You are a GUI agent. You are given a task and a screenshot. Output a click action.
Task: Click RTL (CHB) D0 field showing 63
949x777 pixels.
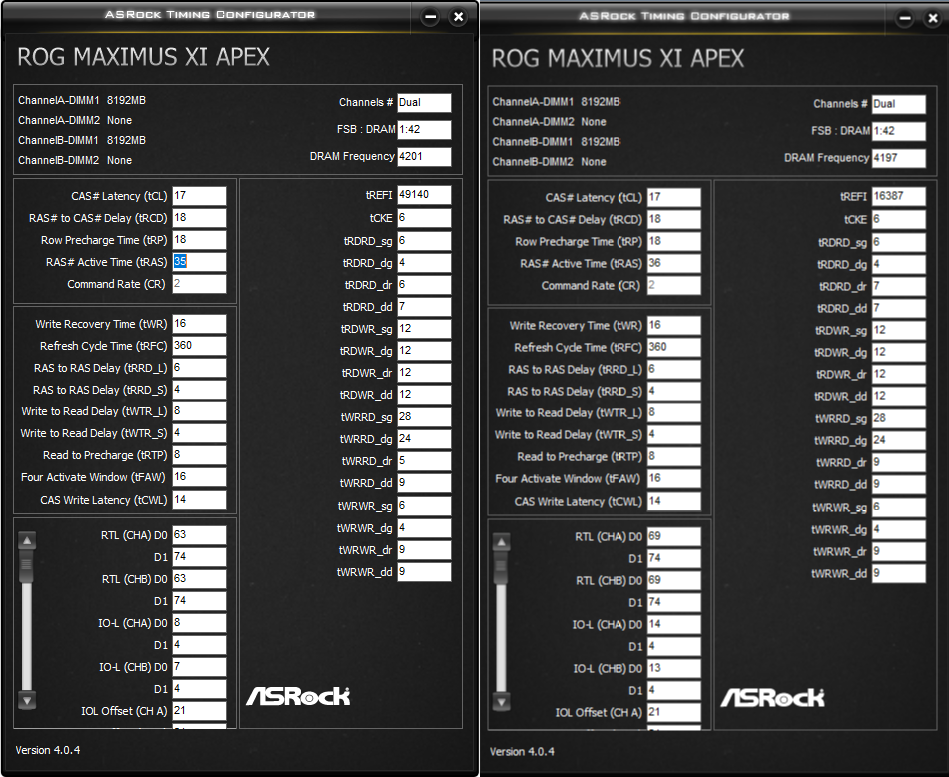click(x=199, y=579)
